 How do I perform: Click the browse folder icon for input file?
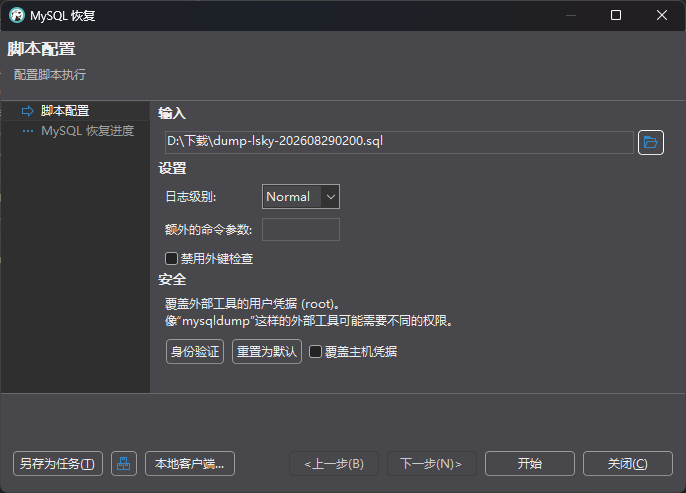[651, 143]
